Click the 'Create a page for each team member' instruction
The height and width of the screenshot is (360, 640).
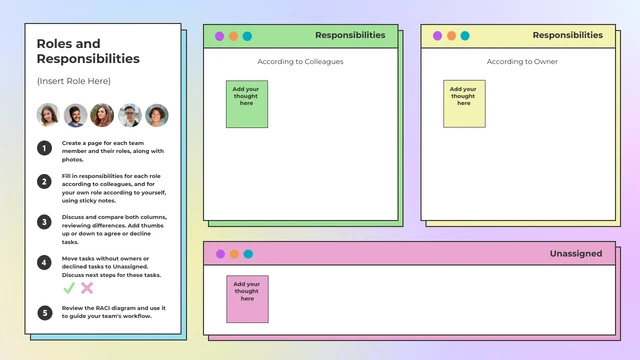(113, 151)
